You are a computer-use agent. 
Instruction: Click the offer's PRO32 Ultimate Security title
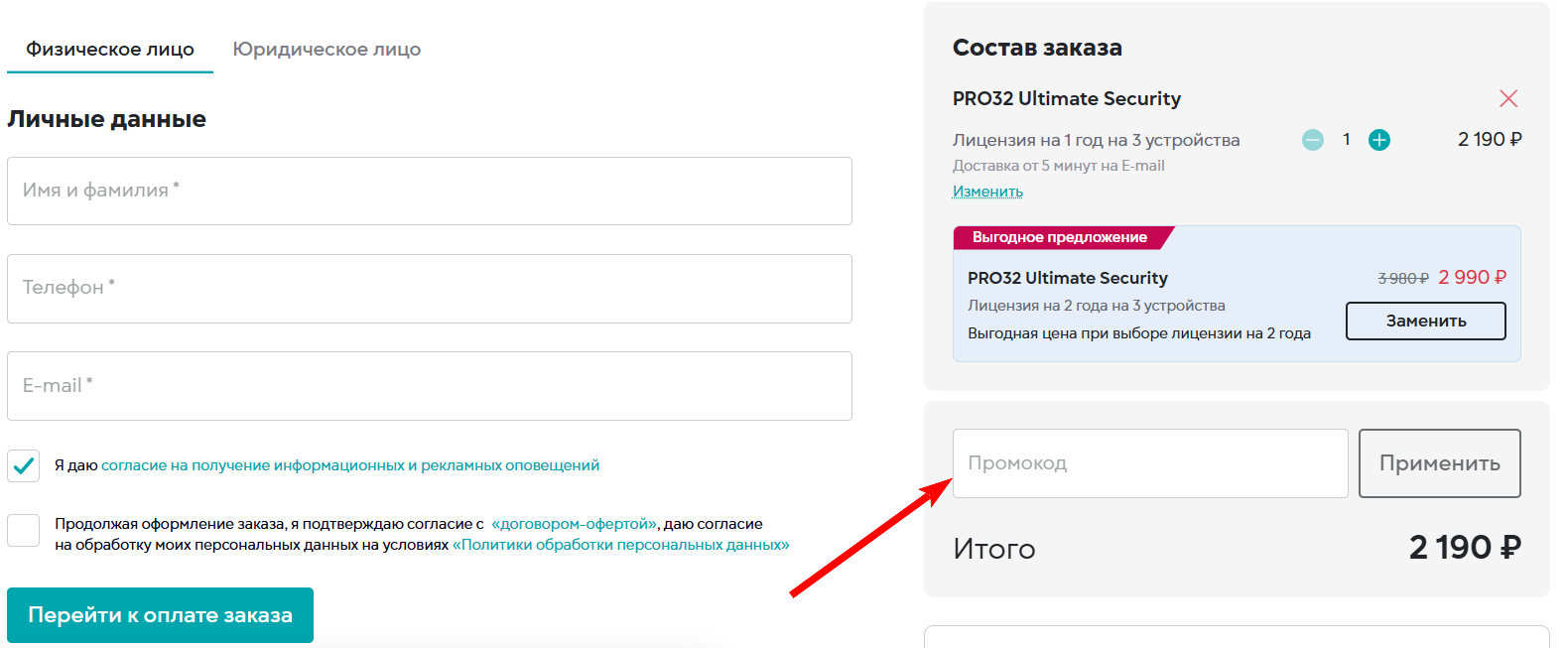click(1067, 278)
